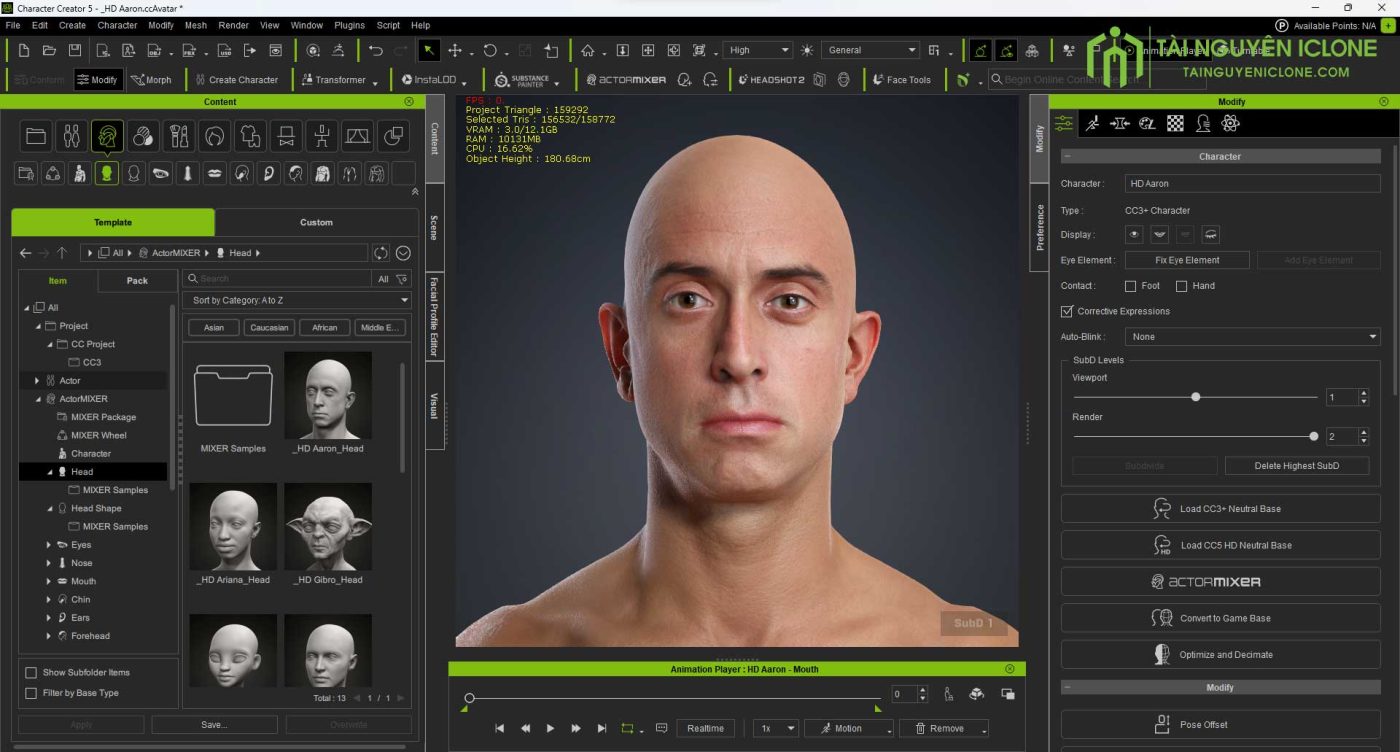Switch to the Custom tab
The image size is (1400, 752).
[x=316, y=222]
